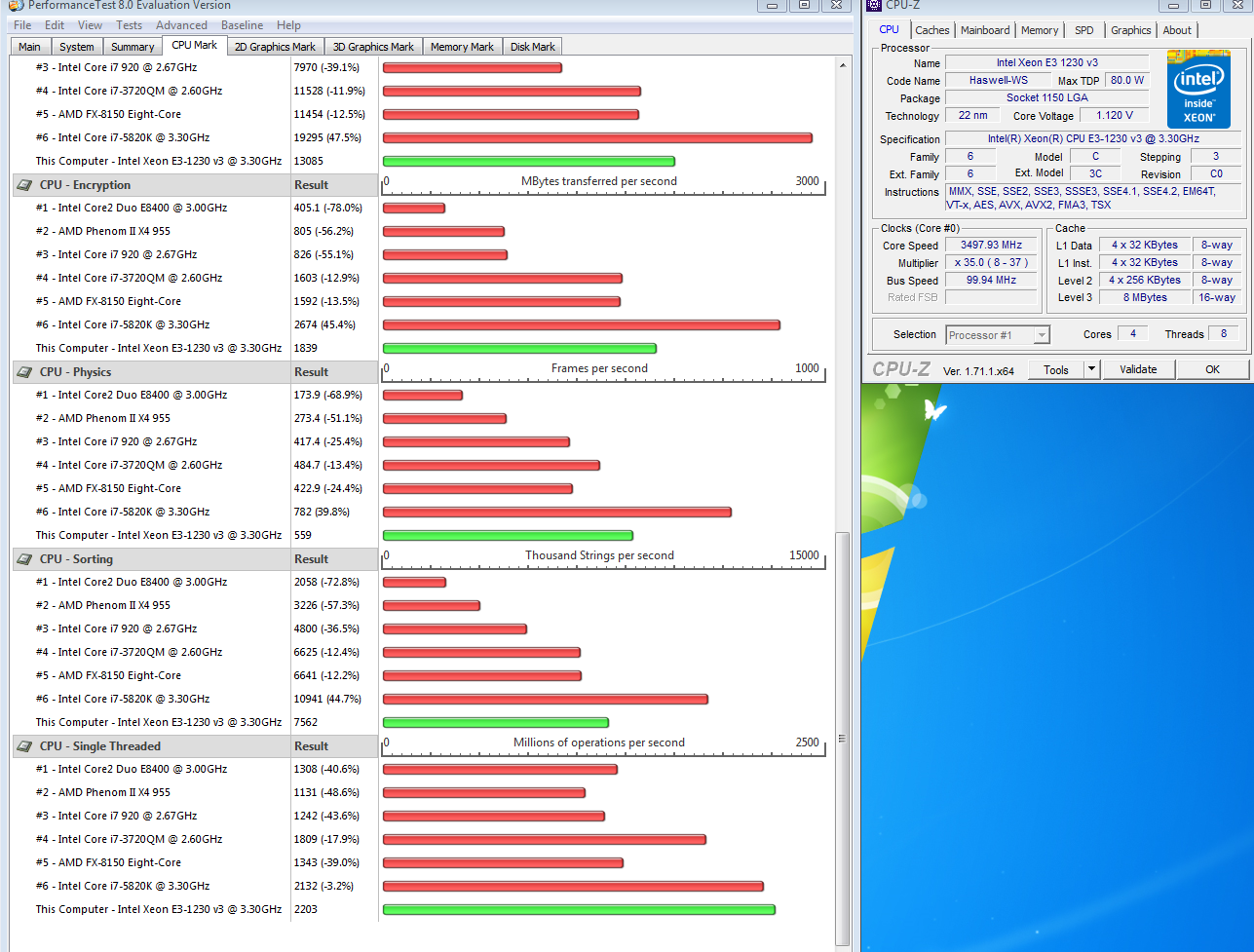Click the 13085 result value at top
1254x952 pixels.
[x=309, y=161]
